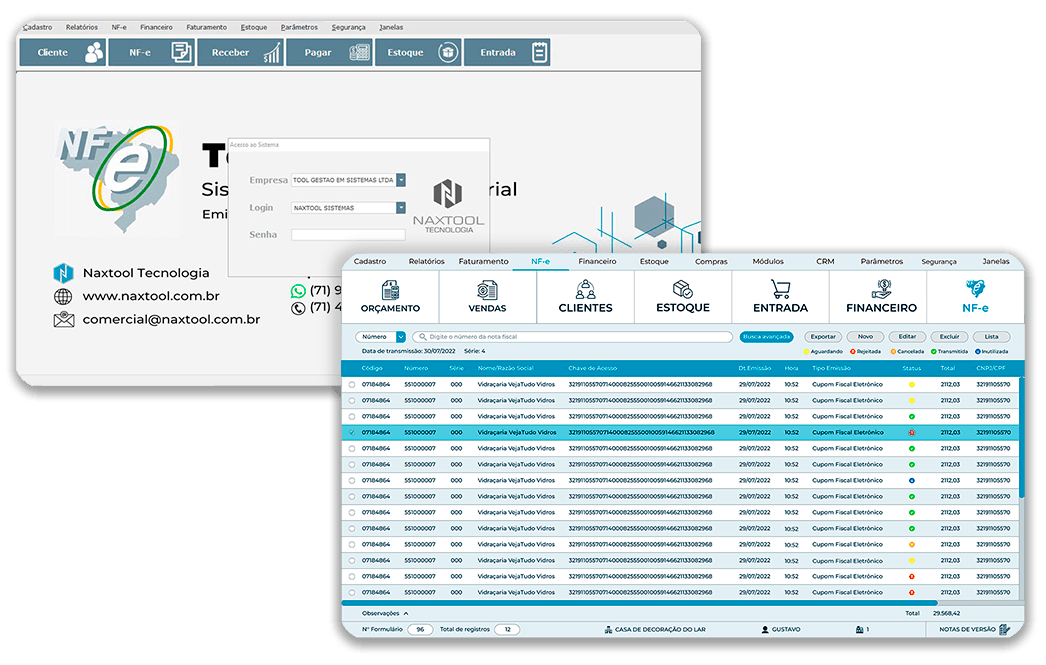Click blue Inutilizada legend dot
Image resolution: width=1046 pixels, height=665 pixels.
click(977, 352)
